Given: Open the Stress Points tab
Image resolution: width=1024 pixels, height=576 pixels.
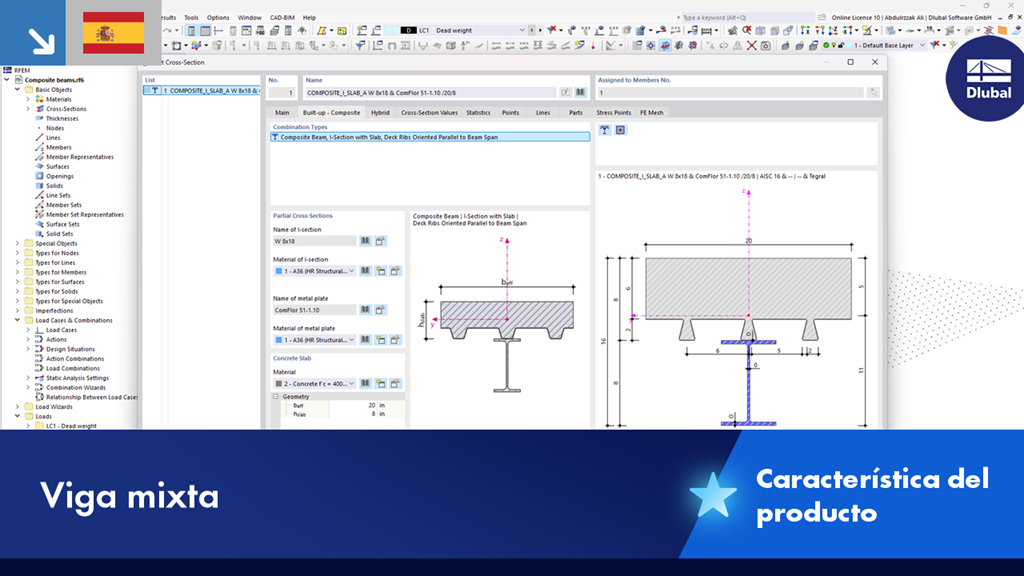Looking at the screenshot, I should point(613,112).
